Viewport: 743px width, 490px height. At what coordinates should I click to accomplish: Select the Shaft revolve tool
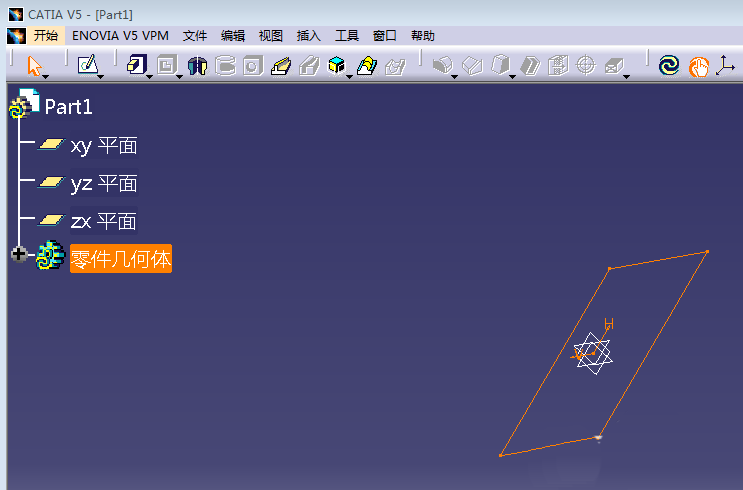[x=197, y=65]
